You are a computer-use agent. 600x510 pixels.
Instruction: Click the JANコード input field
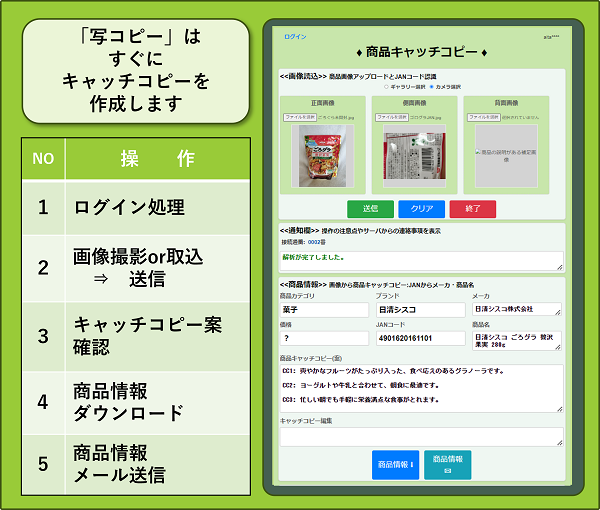pyautogui.click(x=420, y=339)
